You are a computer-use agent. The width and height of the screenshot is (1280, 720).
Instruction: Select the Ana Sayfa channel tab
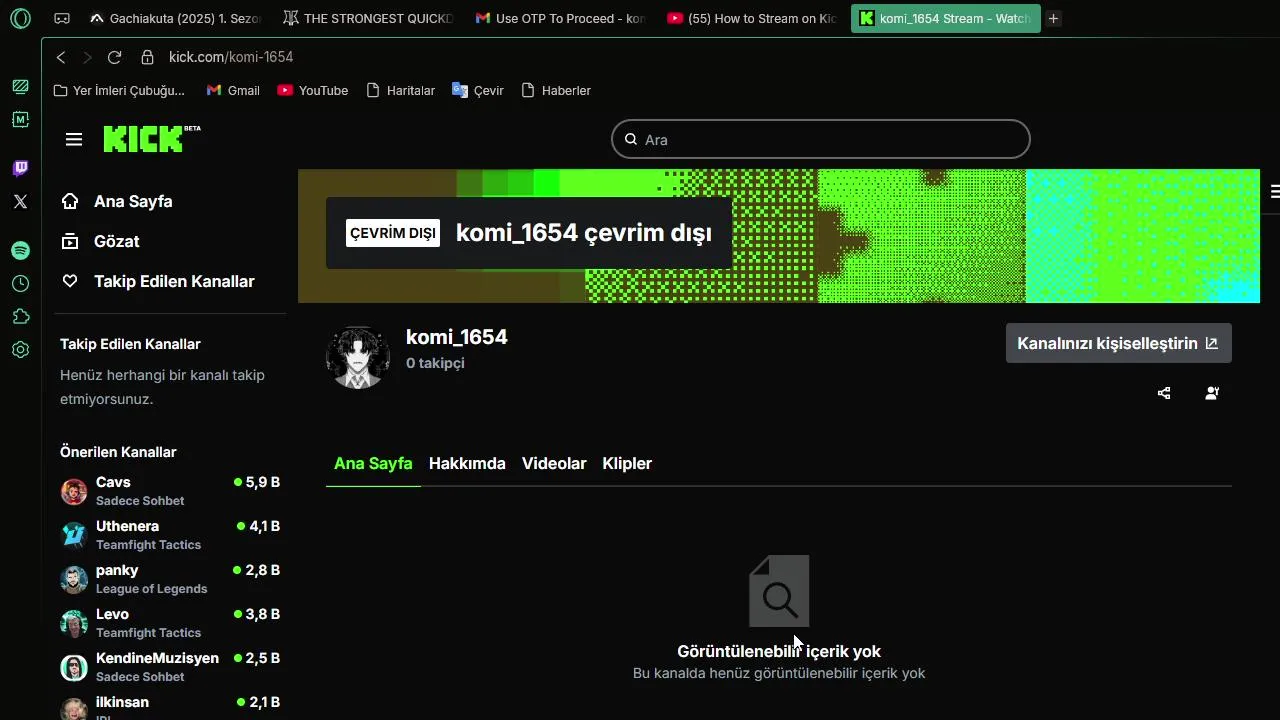coord(373,463)
